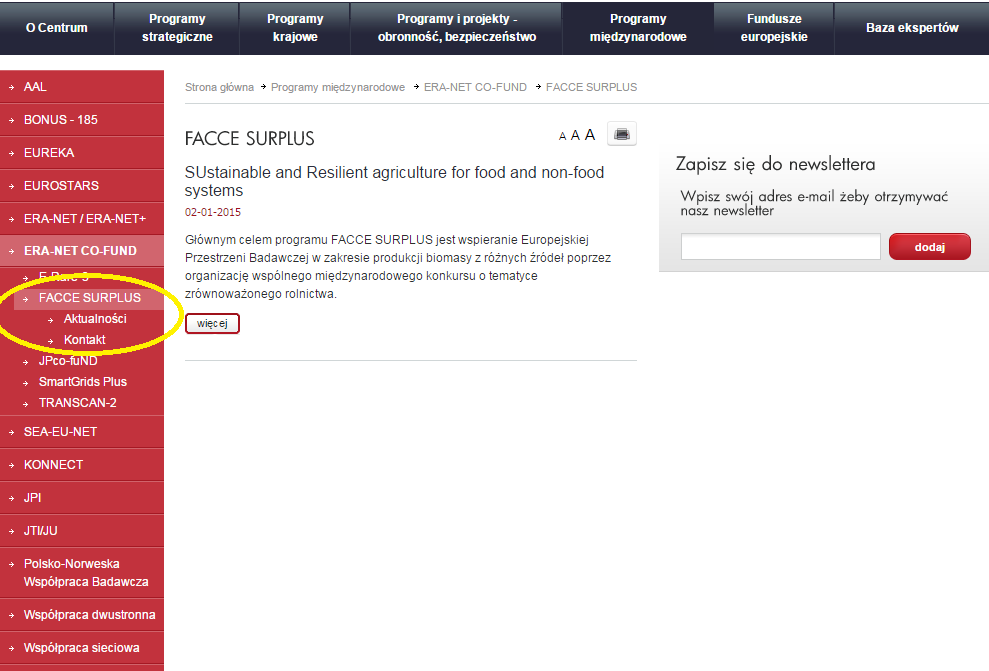Open the Baza ekspertów menu
This screenshot has width=989, height=671.
[x=912, y=28]
